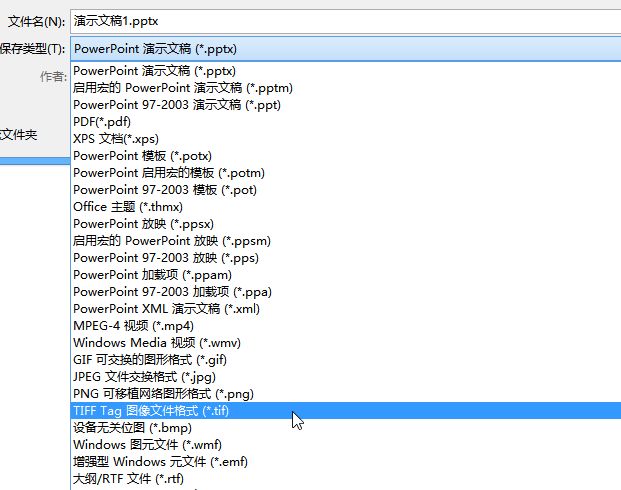621x490 pixels.
Task: Choose XPS 文档(*.xps) option
Action: click(345, 139)
